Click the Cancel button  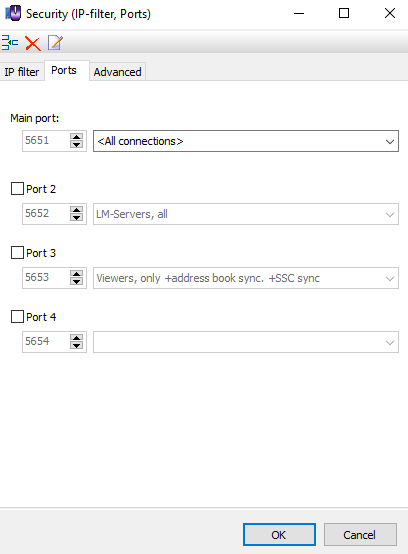360,535
